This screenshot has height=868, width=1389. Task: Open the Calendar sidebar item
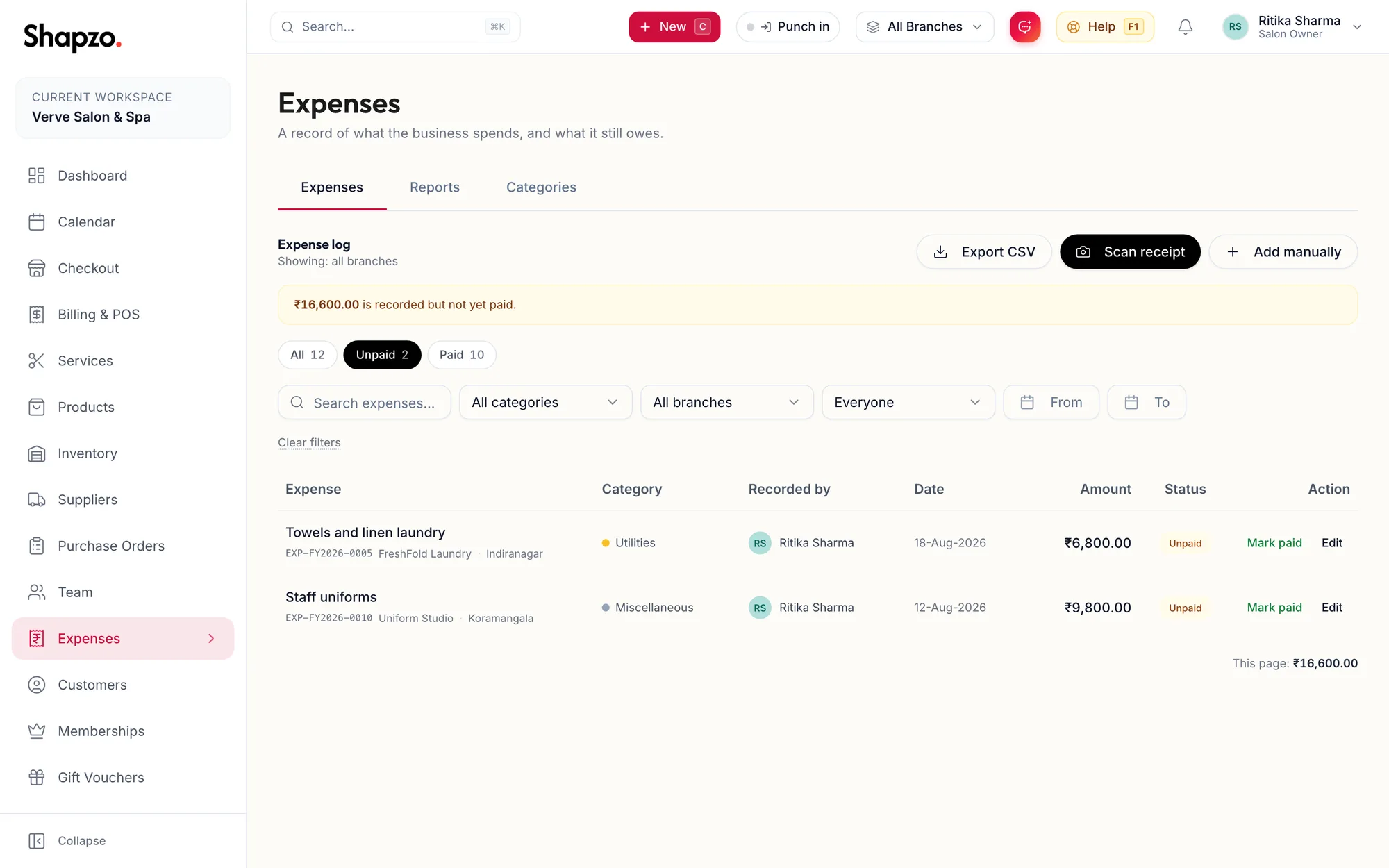[x=123, y=222]
